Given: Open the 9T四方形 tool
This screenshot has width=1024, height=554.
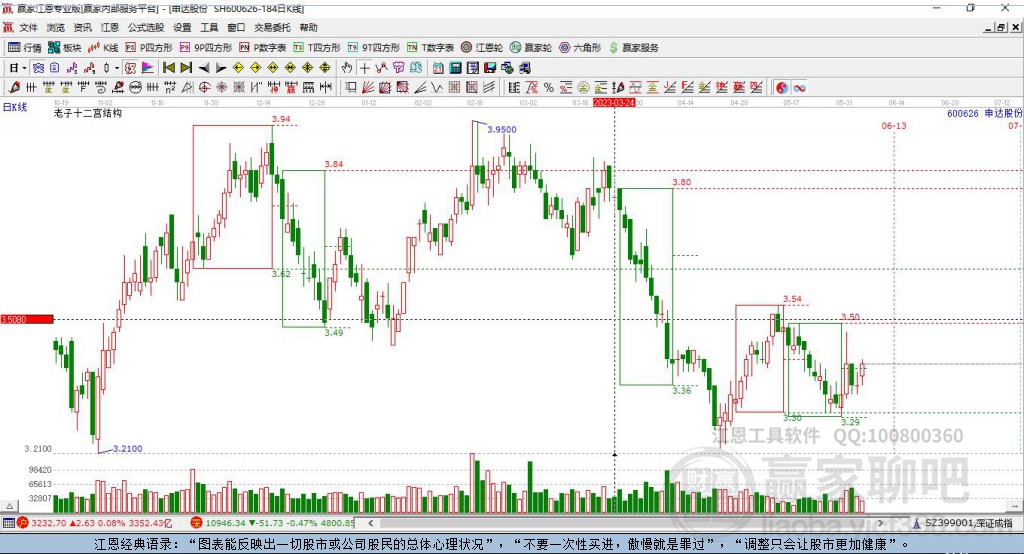Looking at the screenshot, I should click(x=374, y=48).
